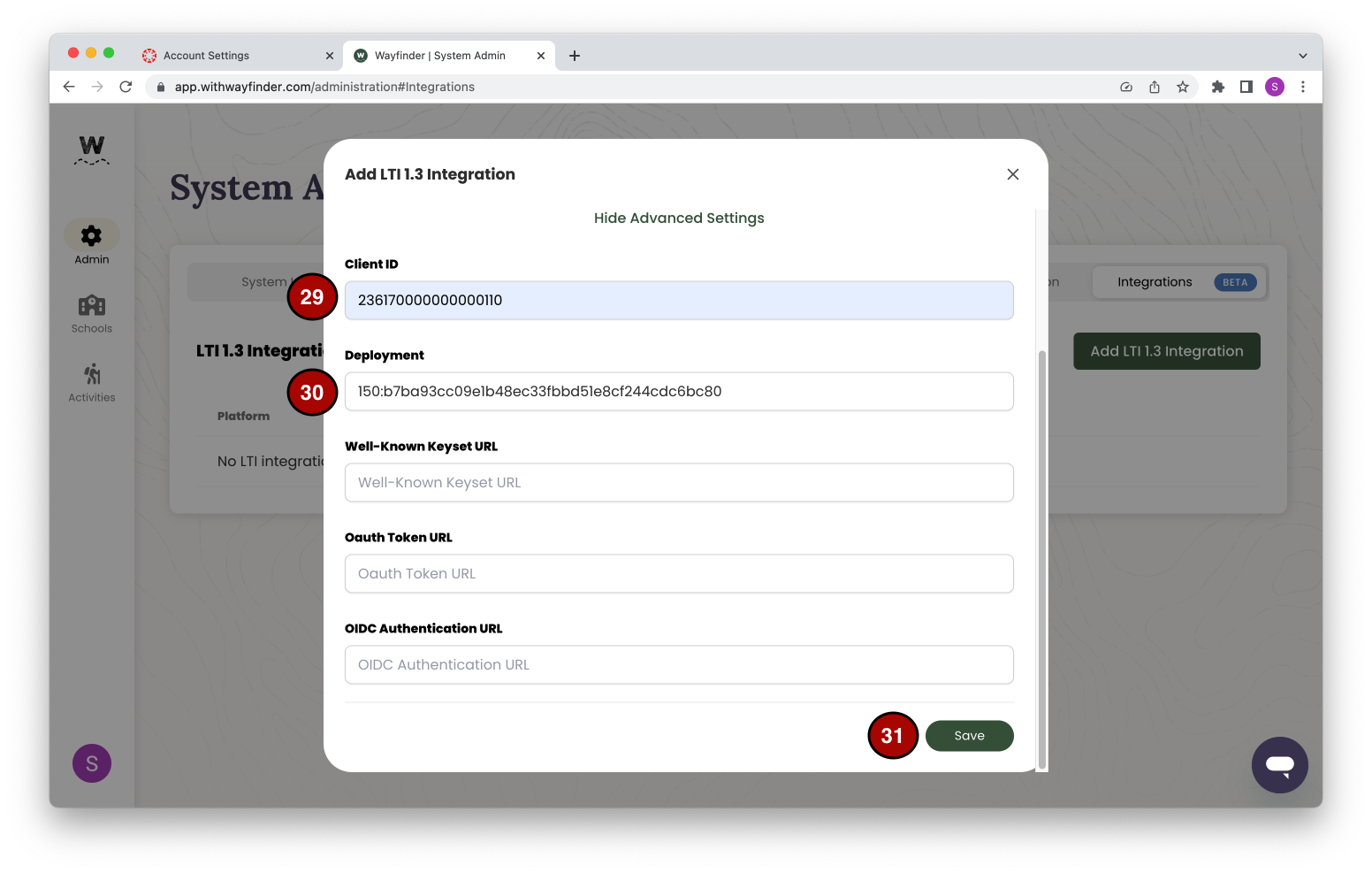This screenshot has width=1372, height=873.
Task: Click the Oauth Token URL field
Action: point(679,573)
